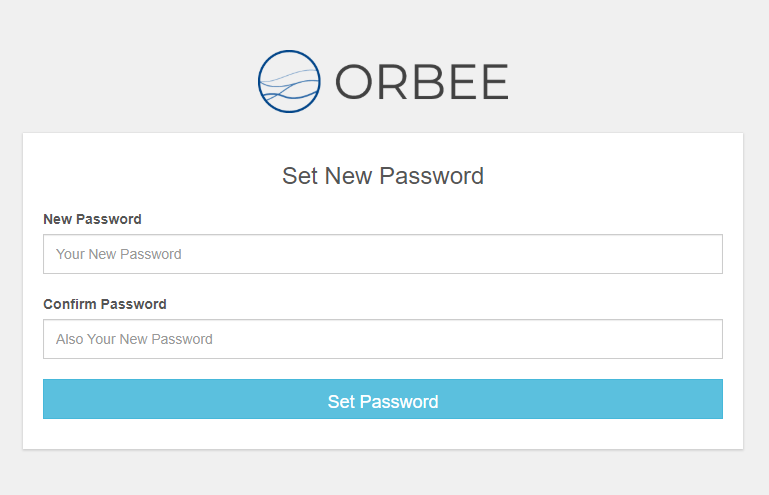Image resolution: width=769 pixels, height=495 pixels.
Task: Click the final E in ORBEE wordmark
Action: click(495, 82)
